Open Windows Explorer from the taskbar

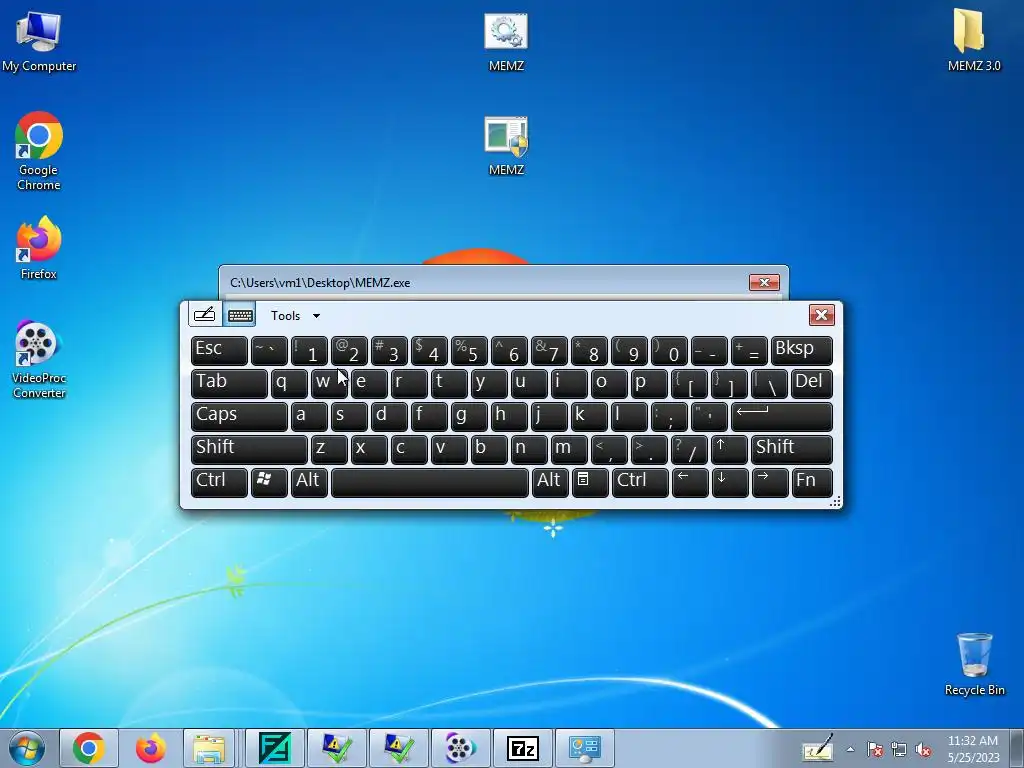(209, 748)
